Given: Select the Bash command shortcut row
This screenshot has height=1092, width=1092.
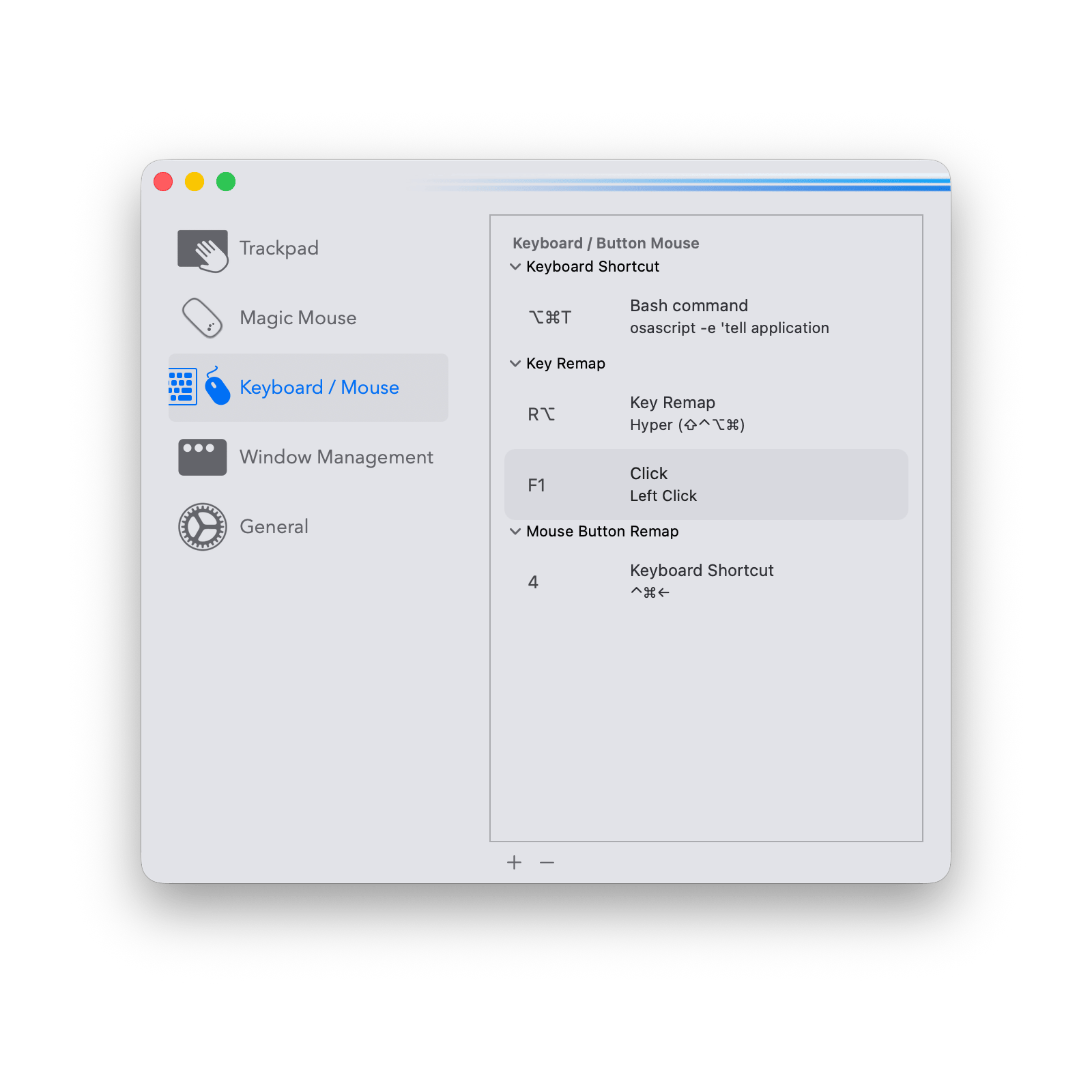Looking at the screenshot, I should tap(706, 317).
